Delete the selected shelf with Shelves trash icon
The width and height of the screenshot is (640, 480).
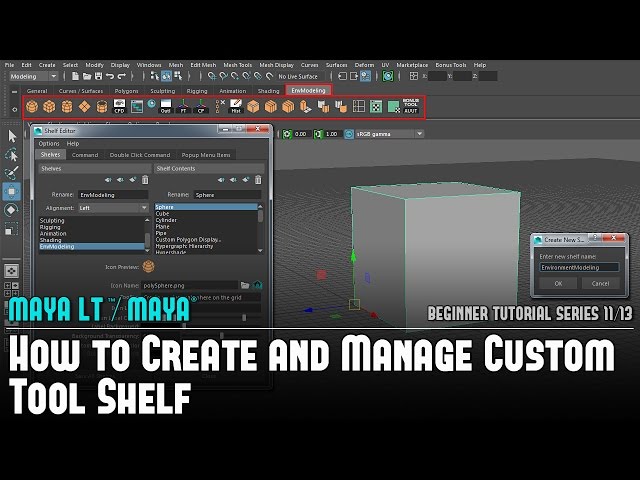145,180
